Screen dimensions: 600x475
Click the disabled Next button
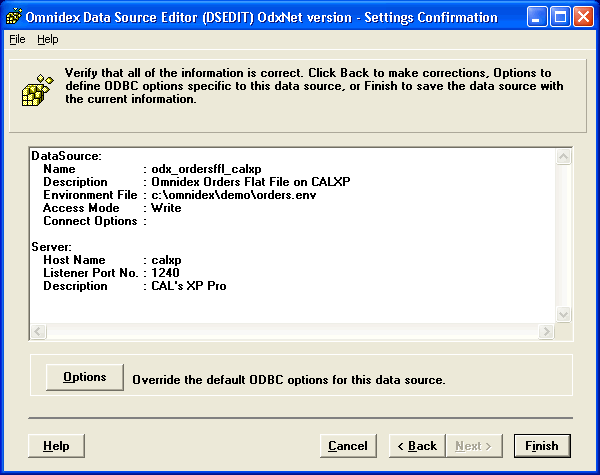[474, 446]
